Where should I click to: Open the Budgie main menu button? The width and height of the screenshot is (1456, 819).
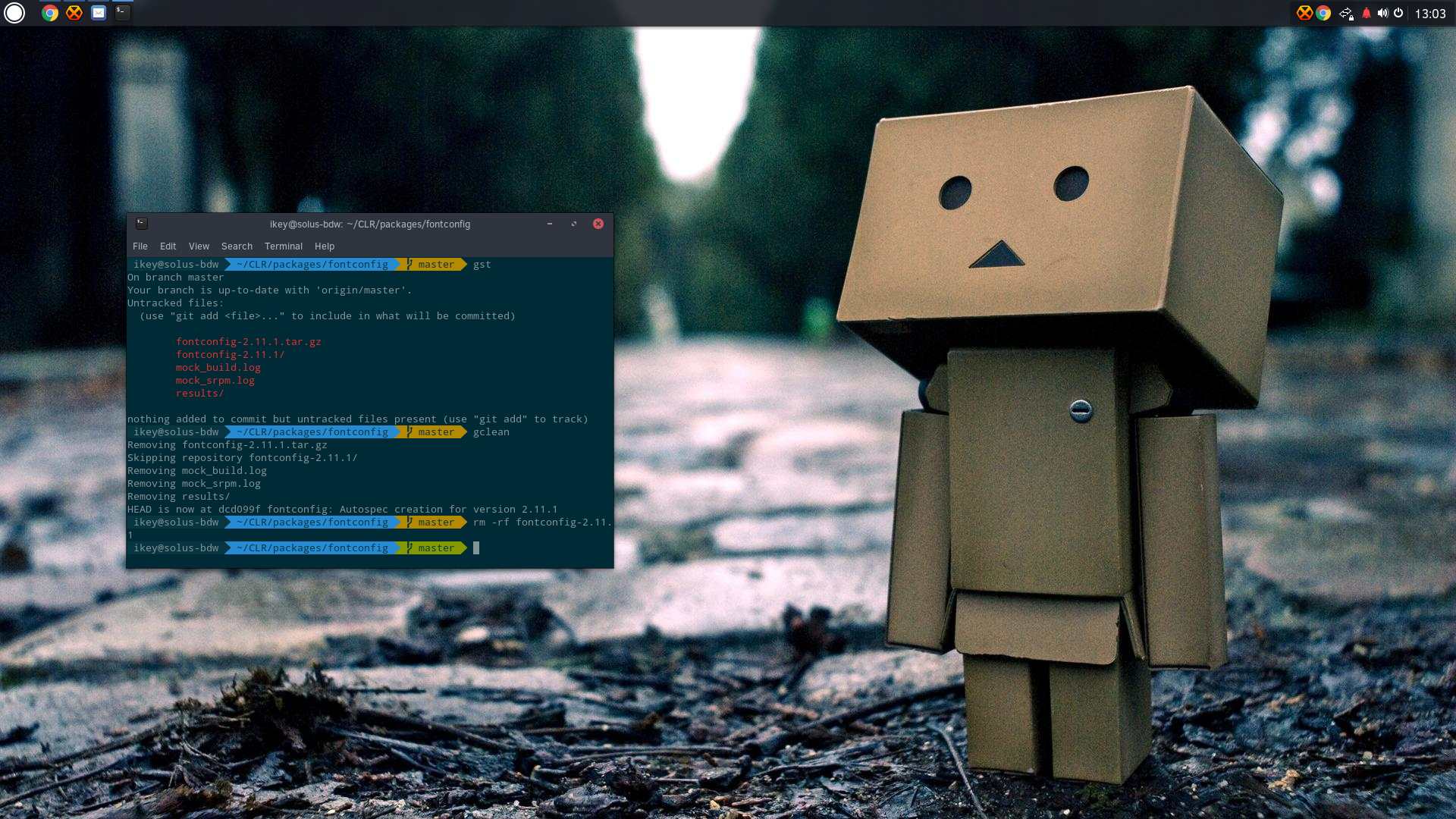click(14, 13)
